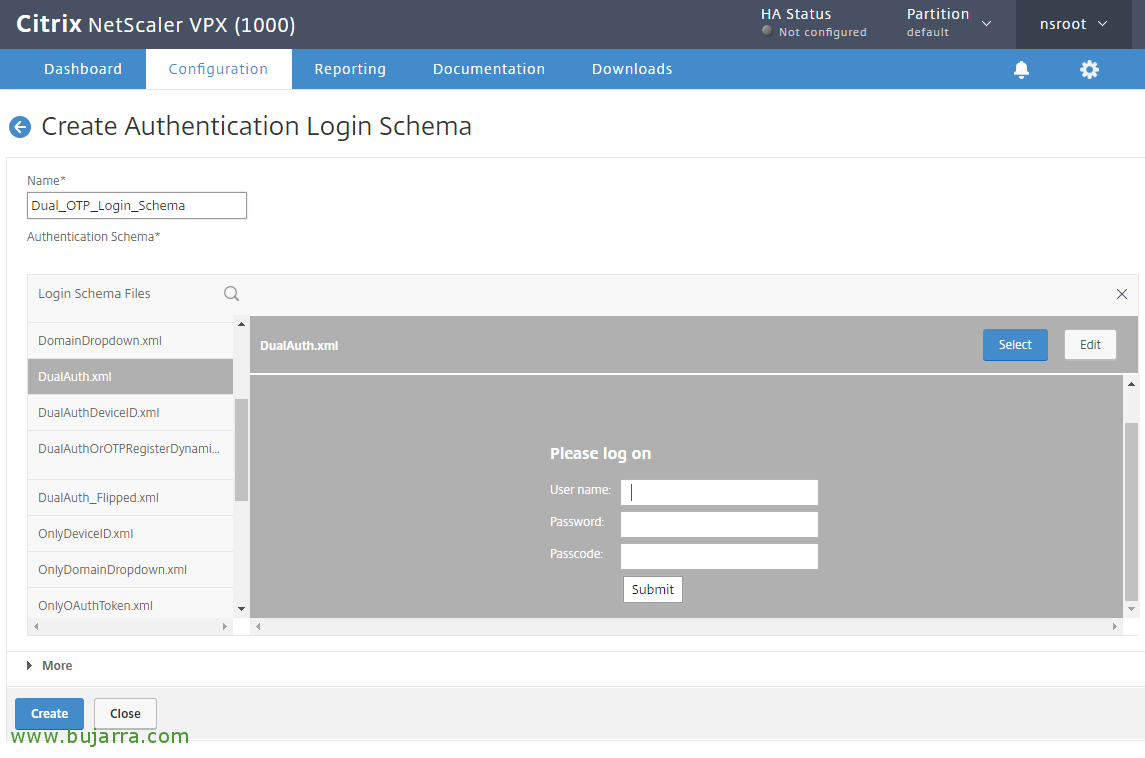Image resolution: width=1145 pixels, height=758 pixels.
Task: Click the back arrow beside the page title
Action: point(20,127)
